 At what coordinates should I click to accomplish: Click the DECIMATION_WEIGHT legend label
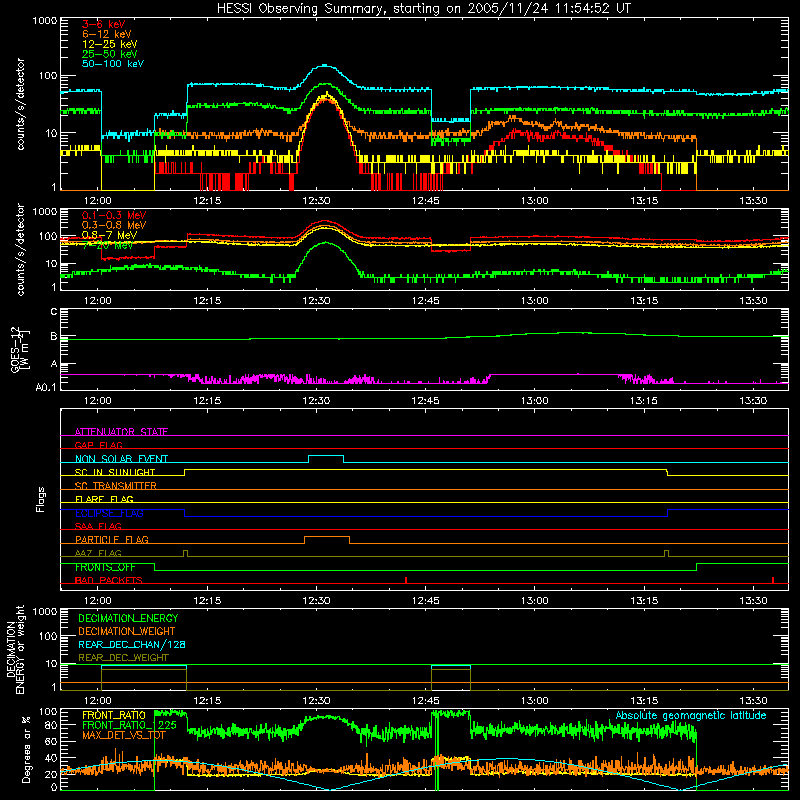point(127,631)
